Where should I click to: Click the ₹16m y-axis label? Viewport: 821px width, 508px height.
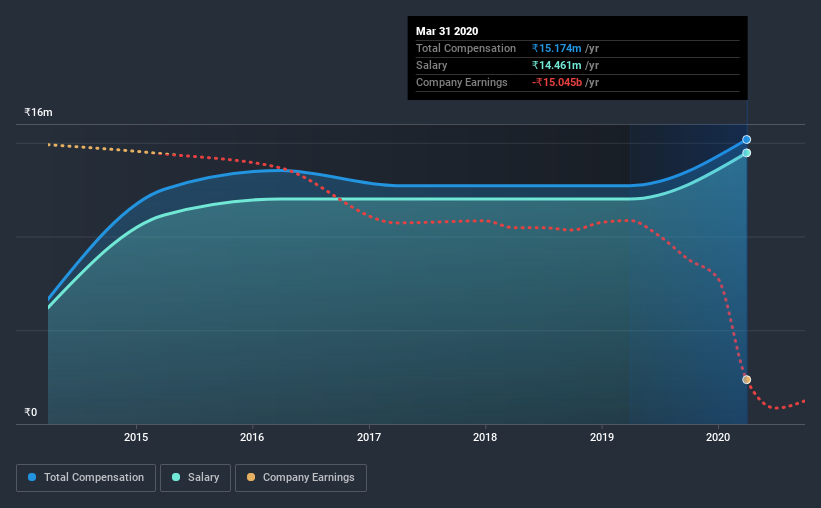(x=38, y=112)
